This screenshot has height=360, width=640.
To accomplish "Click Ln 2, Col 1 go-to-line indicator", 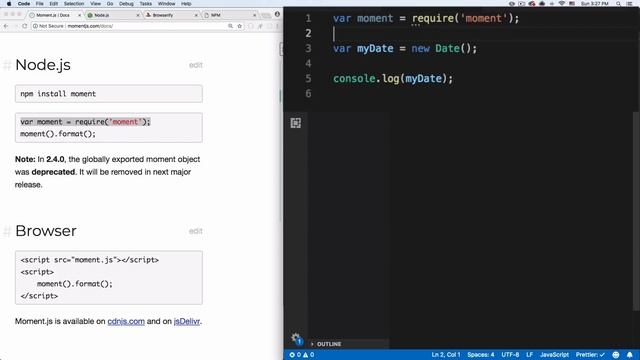I will 446,355.
